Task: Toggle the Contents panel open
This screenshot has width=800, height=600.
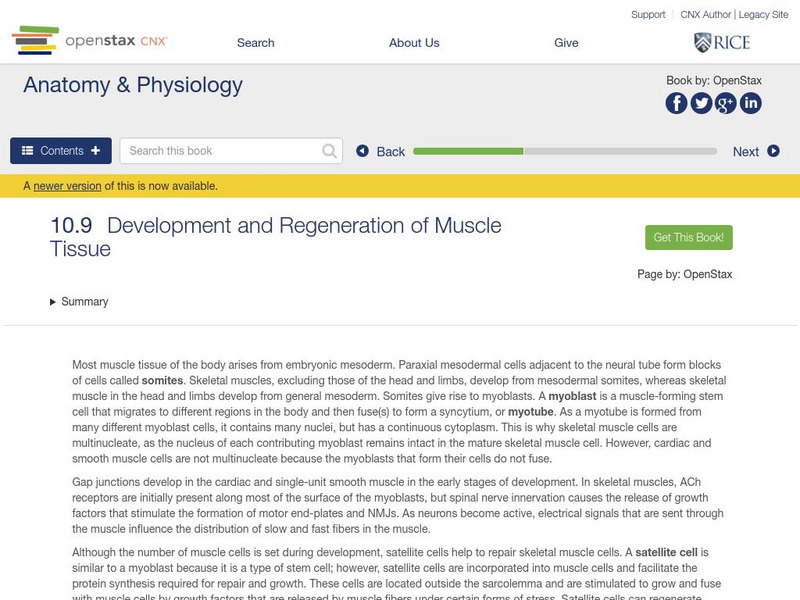Action: coord(61,151)
